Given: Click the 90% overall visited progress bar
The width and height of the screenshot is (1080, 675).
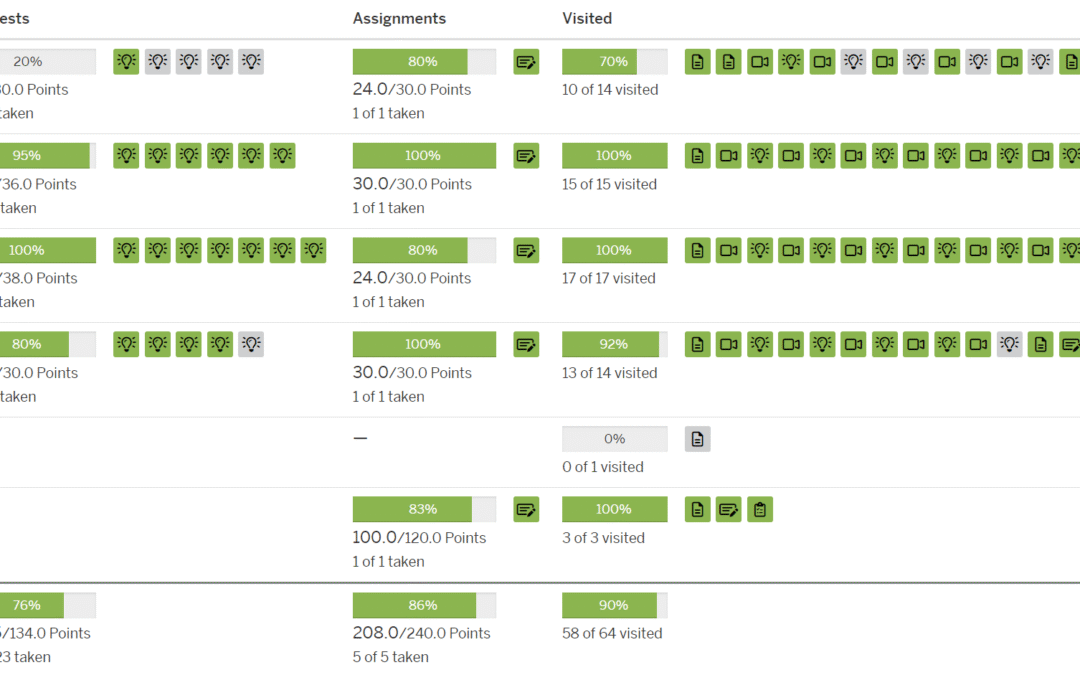Looking at the screenshot, I should pos(614,605).
